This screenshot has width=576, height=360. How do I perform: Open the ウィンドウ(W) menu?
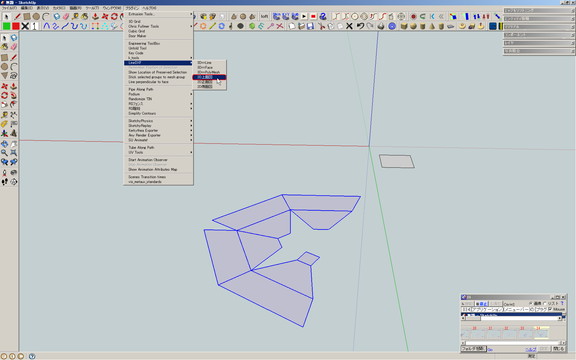112,8
